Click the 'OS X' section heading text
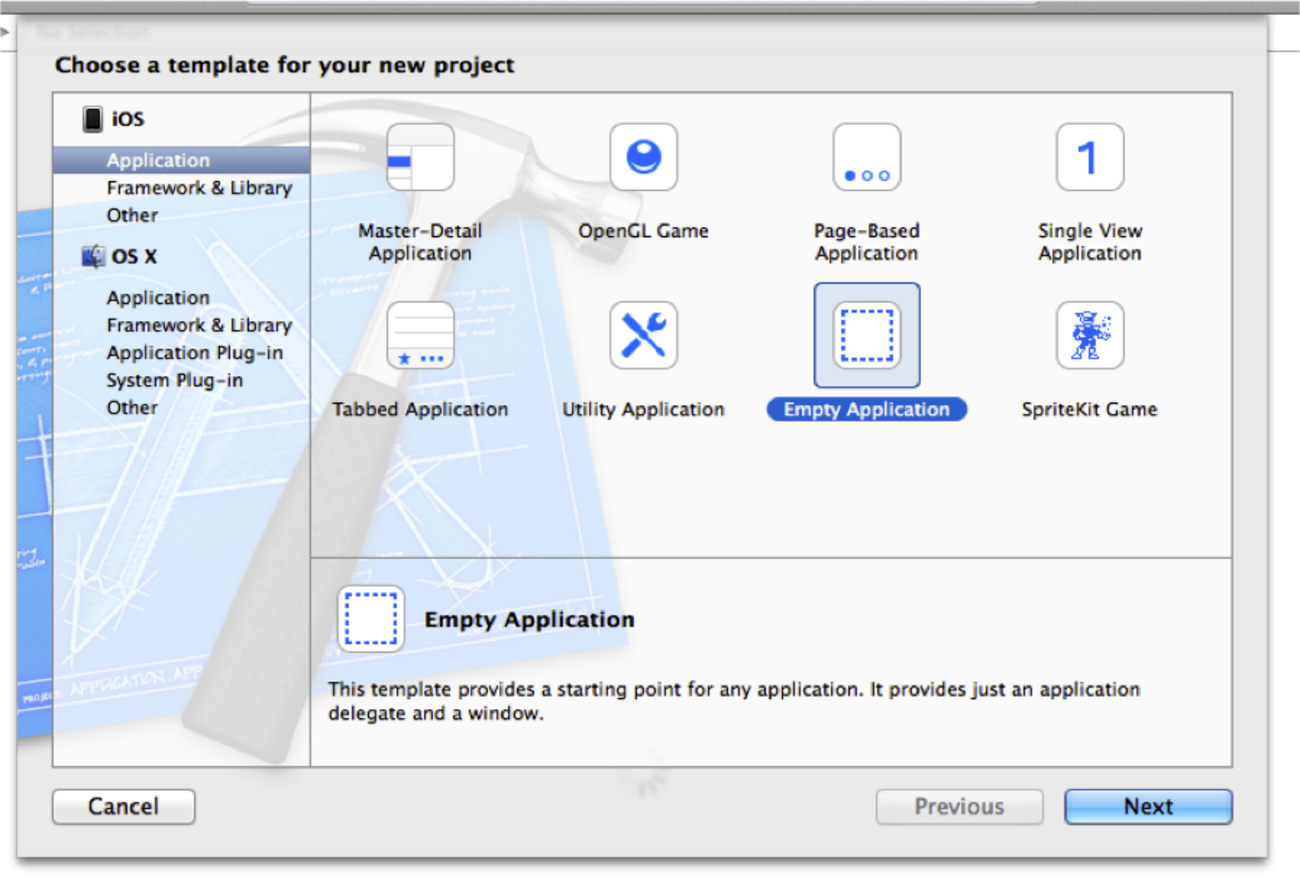The height and width of the screenshot is (886, 1300). coord(134,257)
